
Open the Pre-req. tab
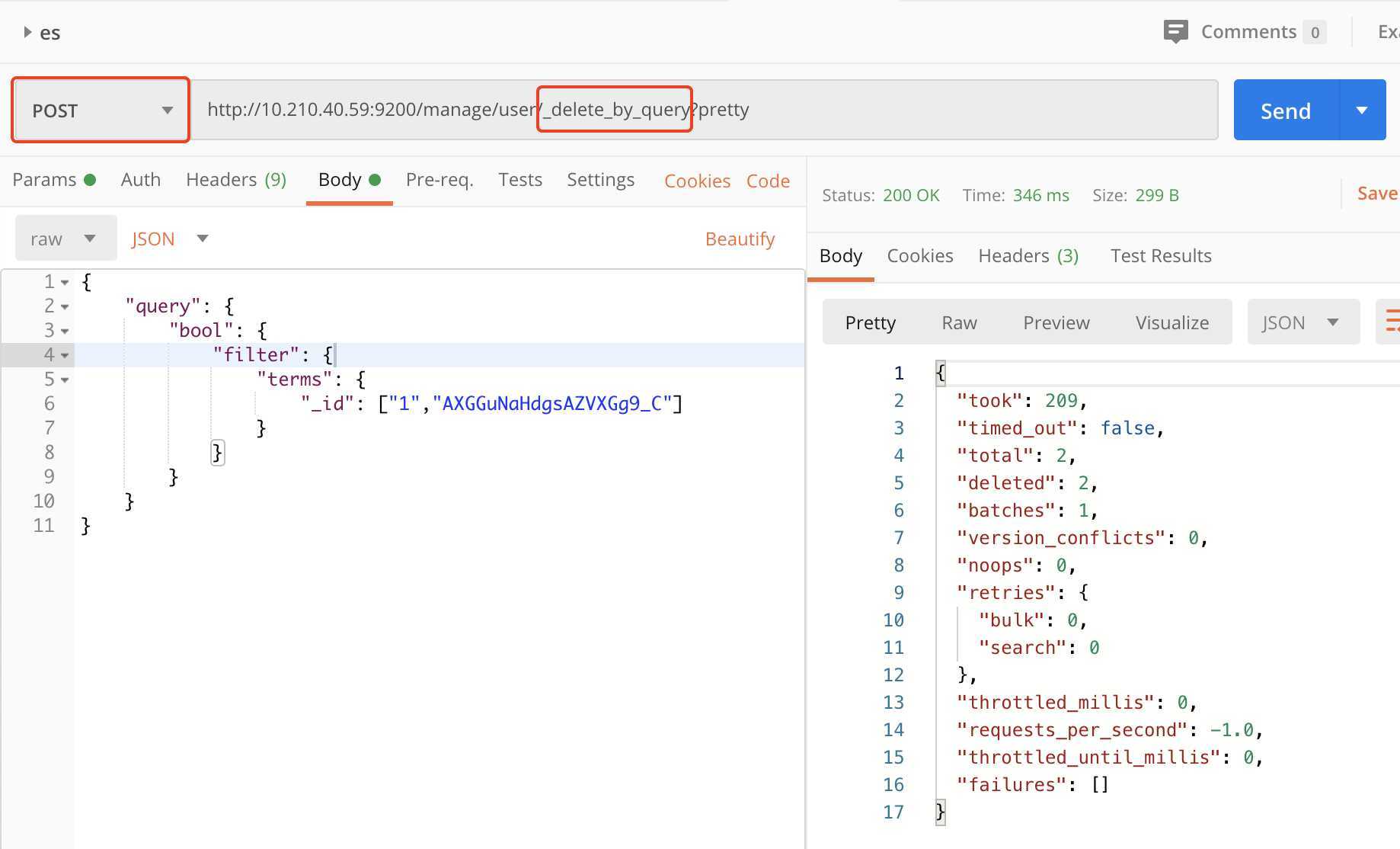click(x=439, y=180)
